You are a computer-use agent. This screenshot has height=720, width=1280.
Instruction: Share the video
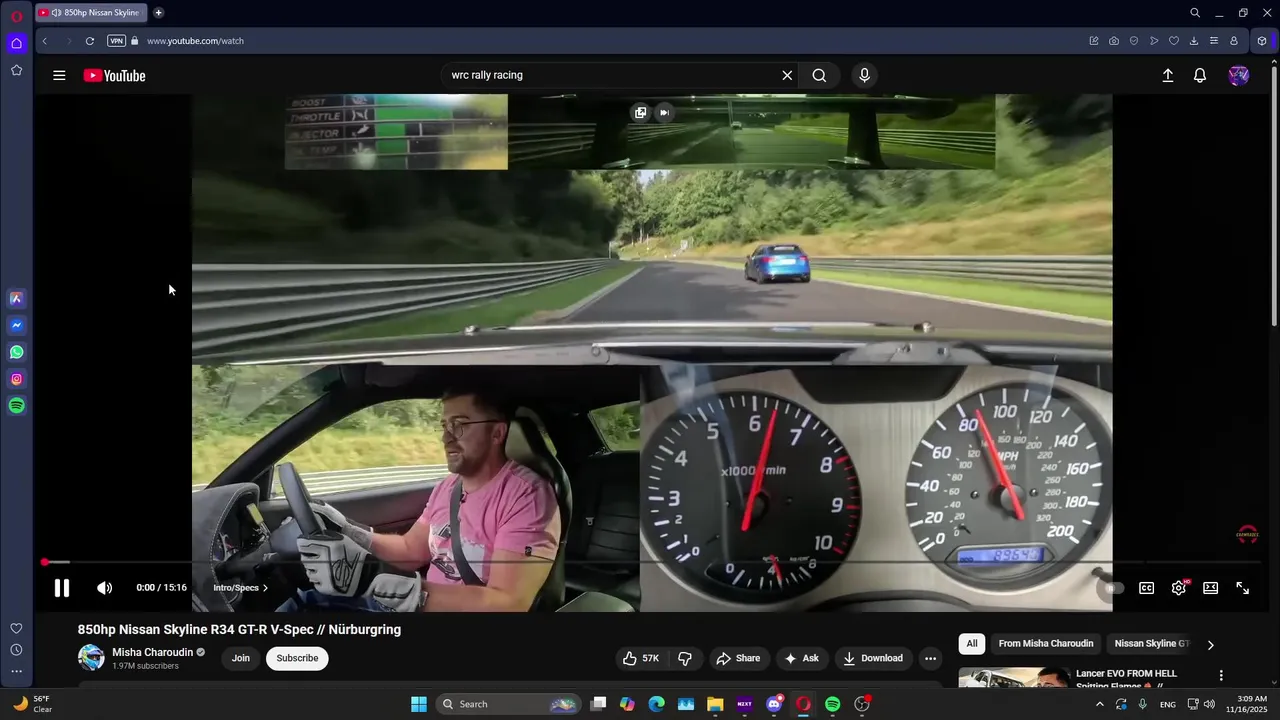(738, 658)
